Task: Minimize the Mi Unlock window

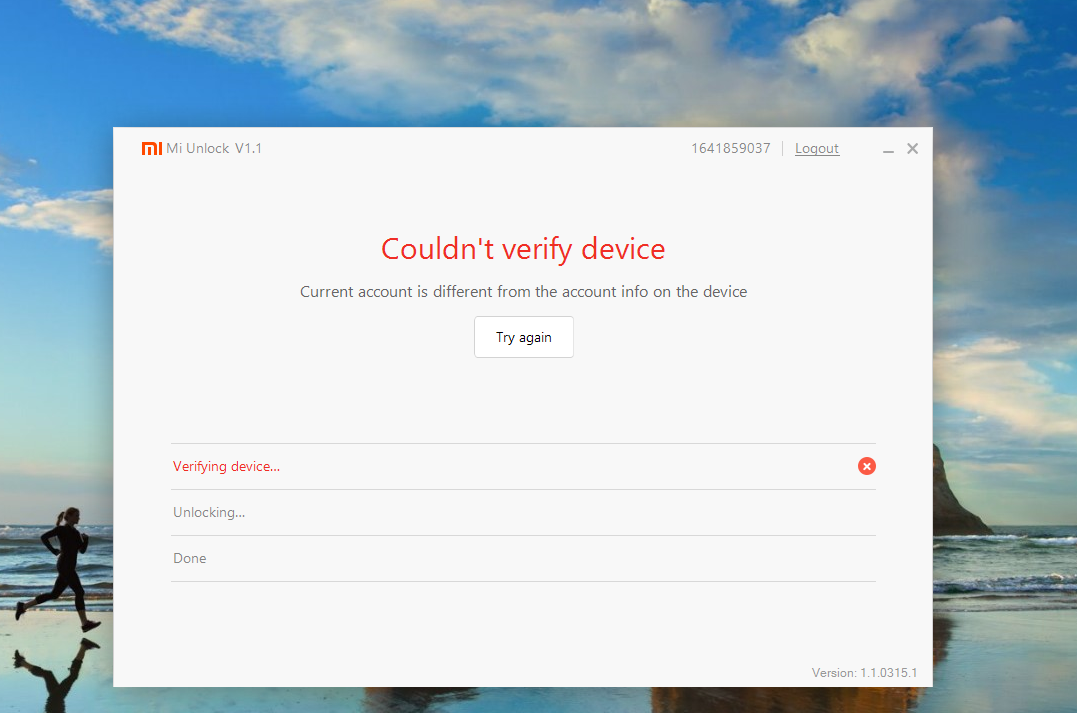Action: pyautogui.click(x=888, y=149)
